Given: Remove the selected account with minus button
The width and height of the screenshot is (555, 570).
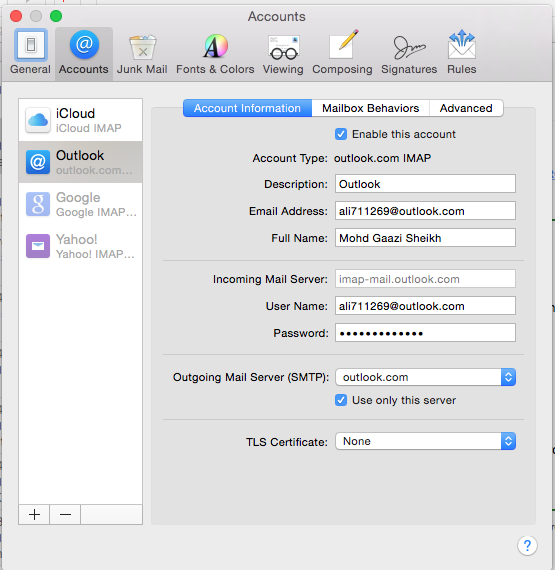Looking at the screenshot, I should click(x=65, y=514).
